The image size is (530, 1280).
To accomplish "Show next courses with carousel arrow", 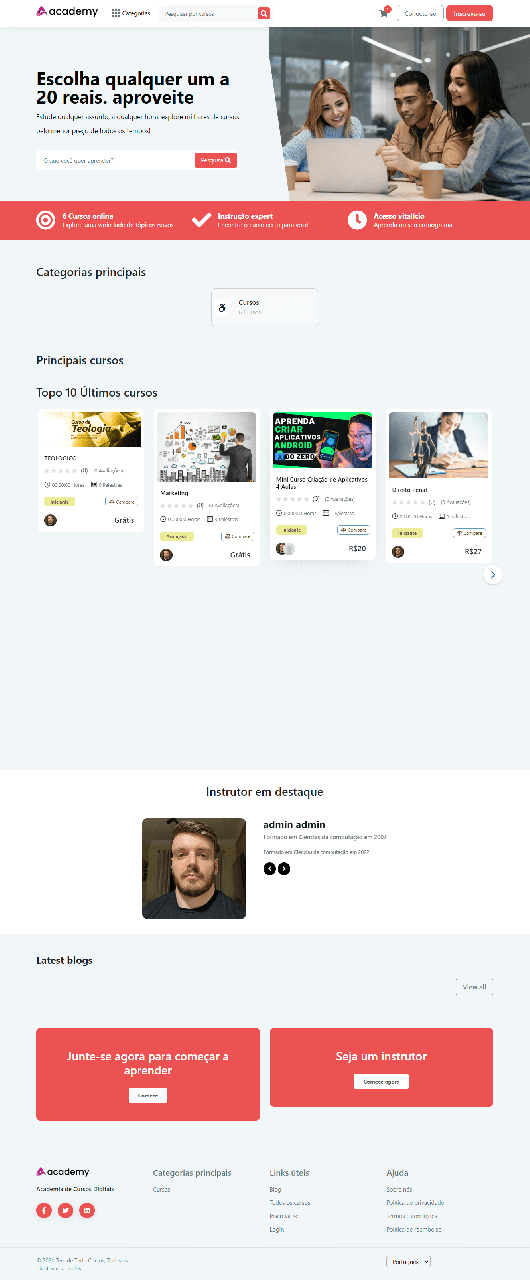I will [x=492, y=575].
